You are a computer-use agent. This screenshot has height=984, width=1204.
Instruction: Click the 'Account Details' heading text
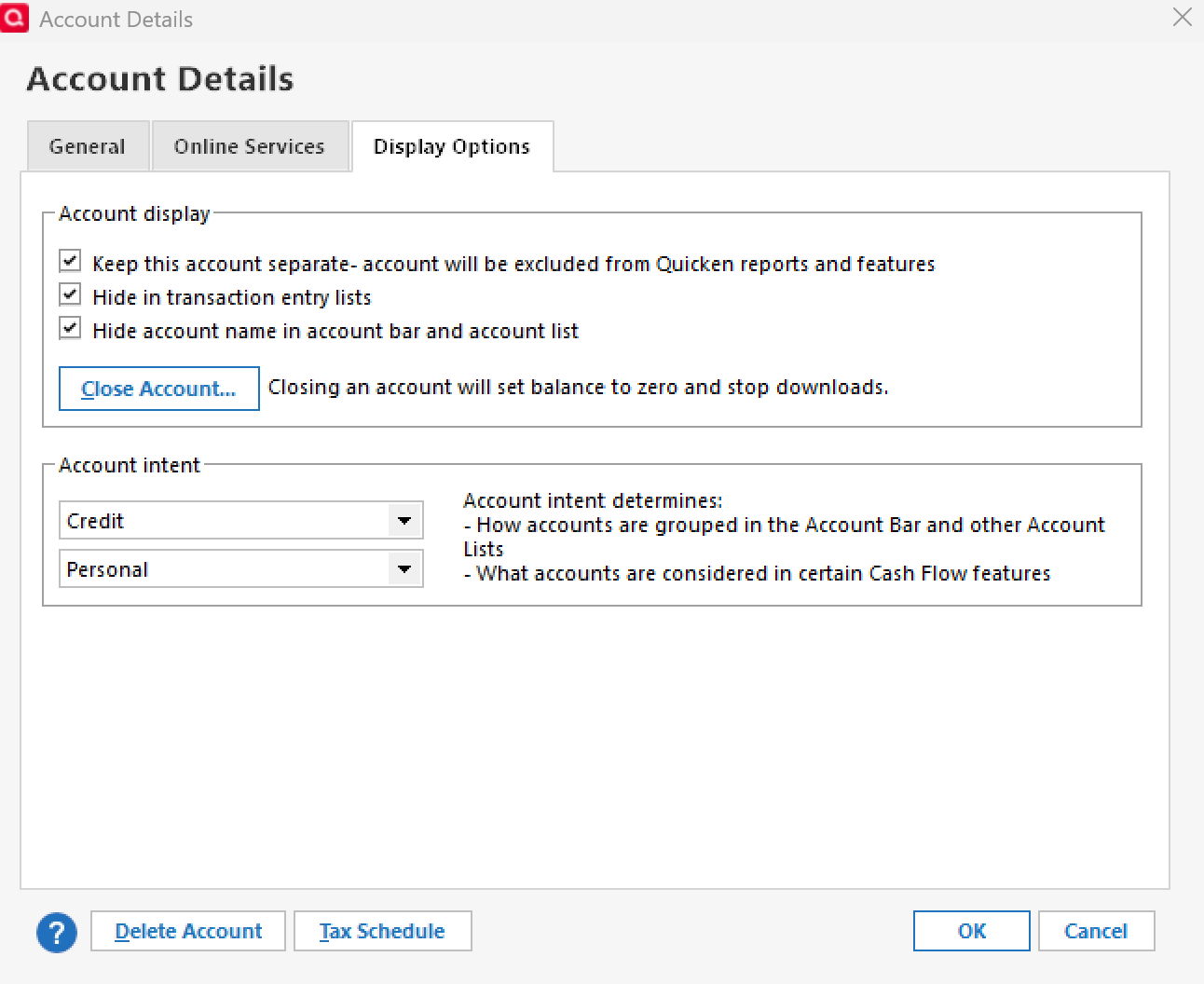click(x=160, y=79)
